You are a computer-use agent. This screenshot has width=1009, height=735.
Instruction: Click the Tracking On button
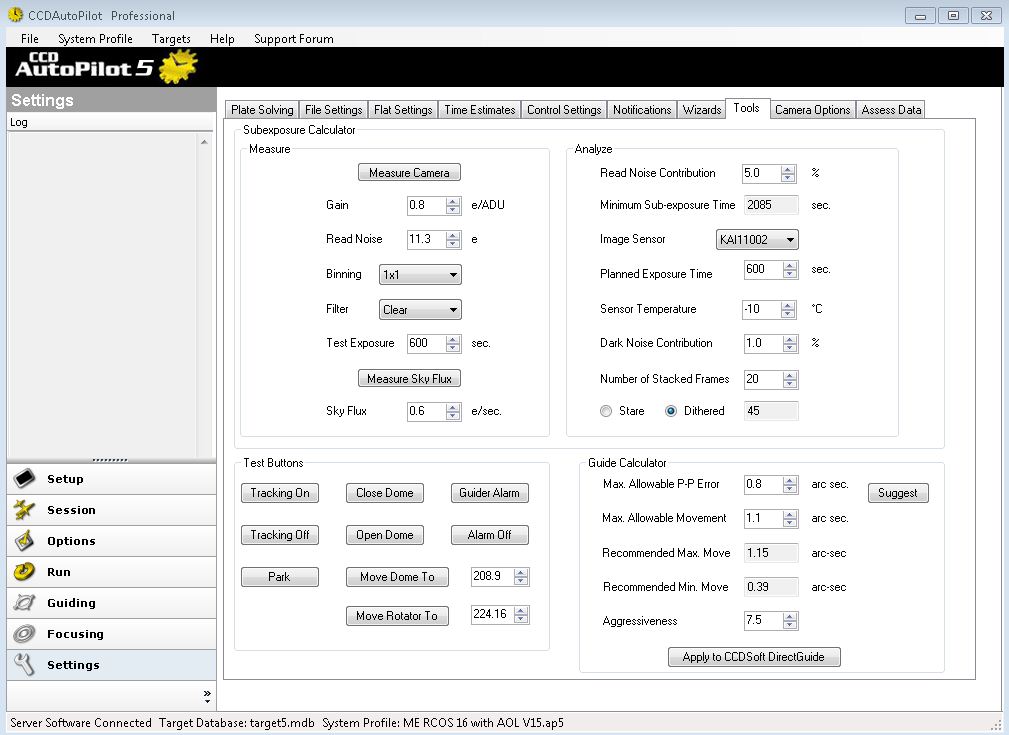point(280,493)
